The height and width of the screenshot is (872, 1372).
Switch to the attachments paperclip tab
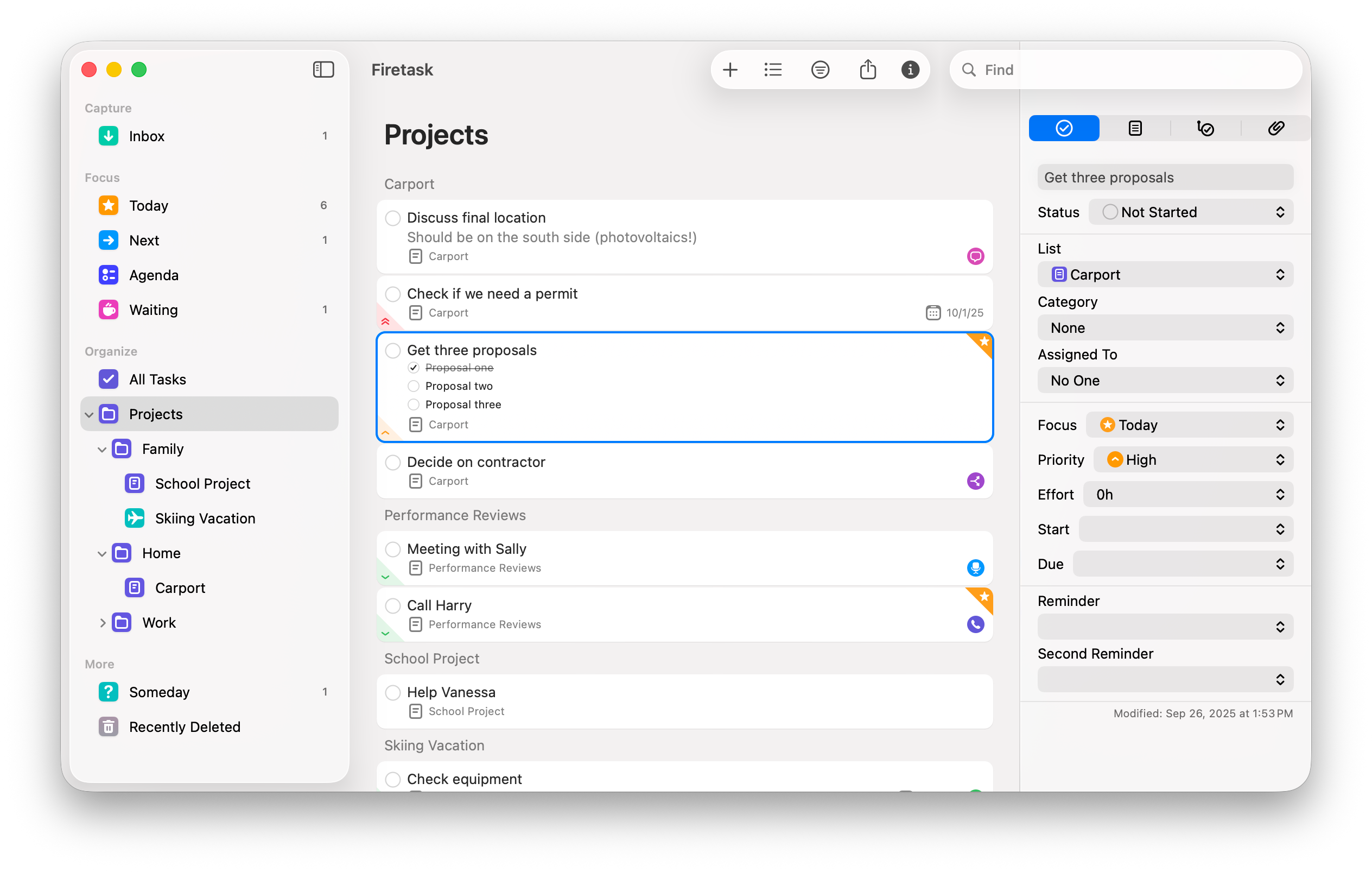coord(1276,128)
